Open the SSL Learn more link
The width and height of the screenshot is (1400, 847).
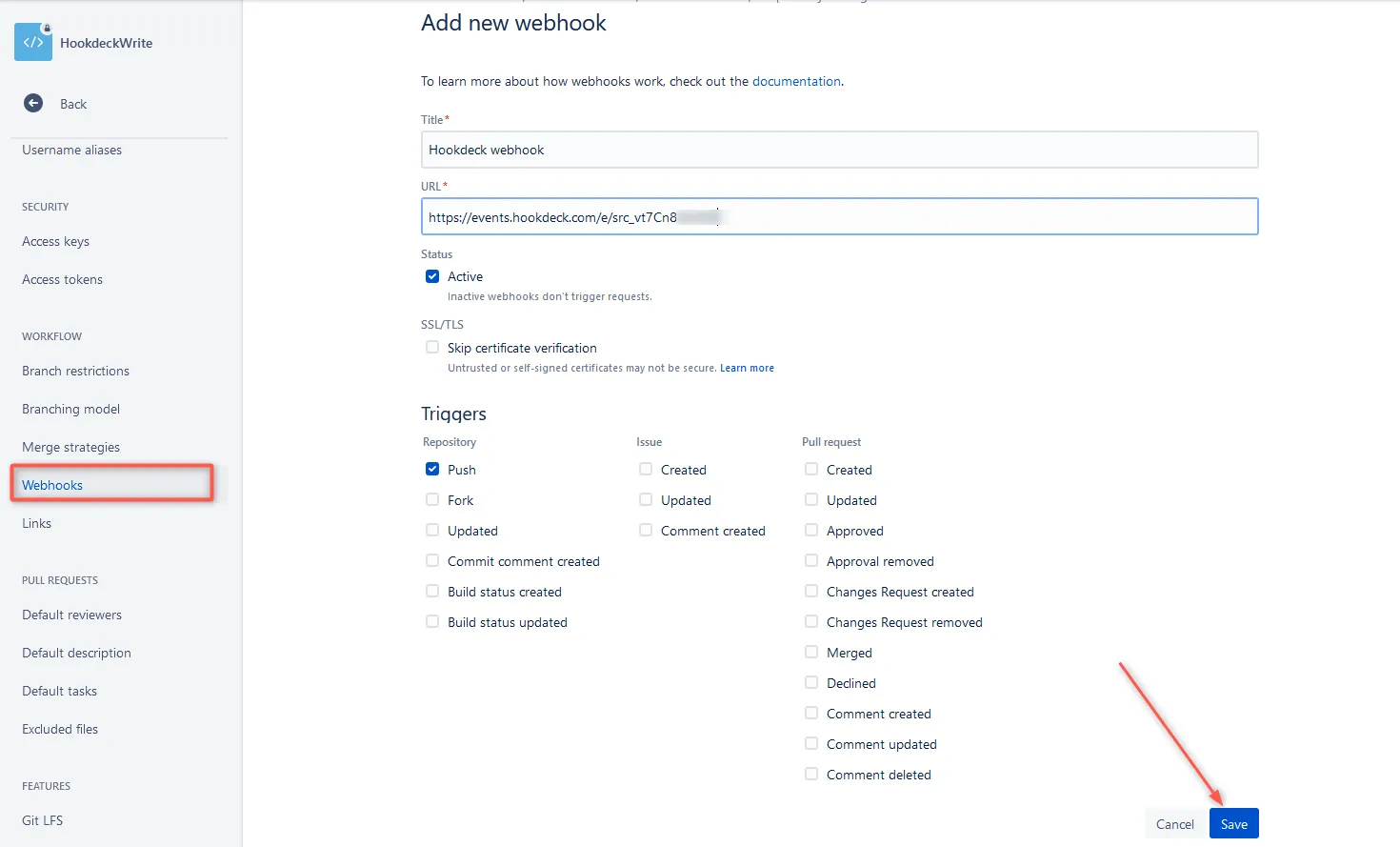[747, 368]
